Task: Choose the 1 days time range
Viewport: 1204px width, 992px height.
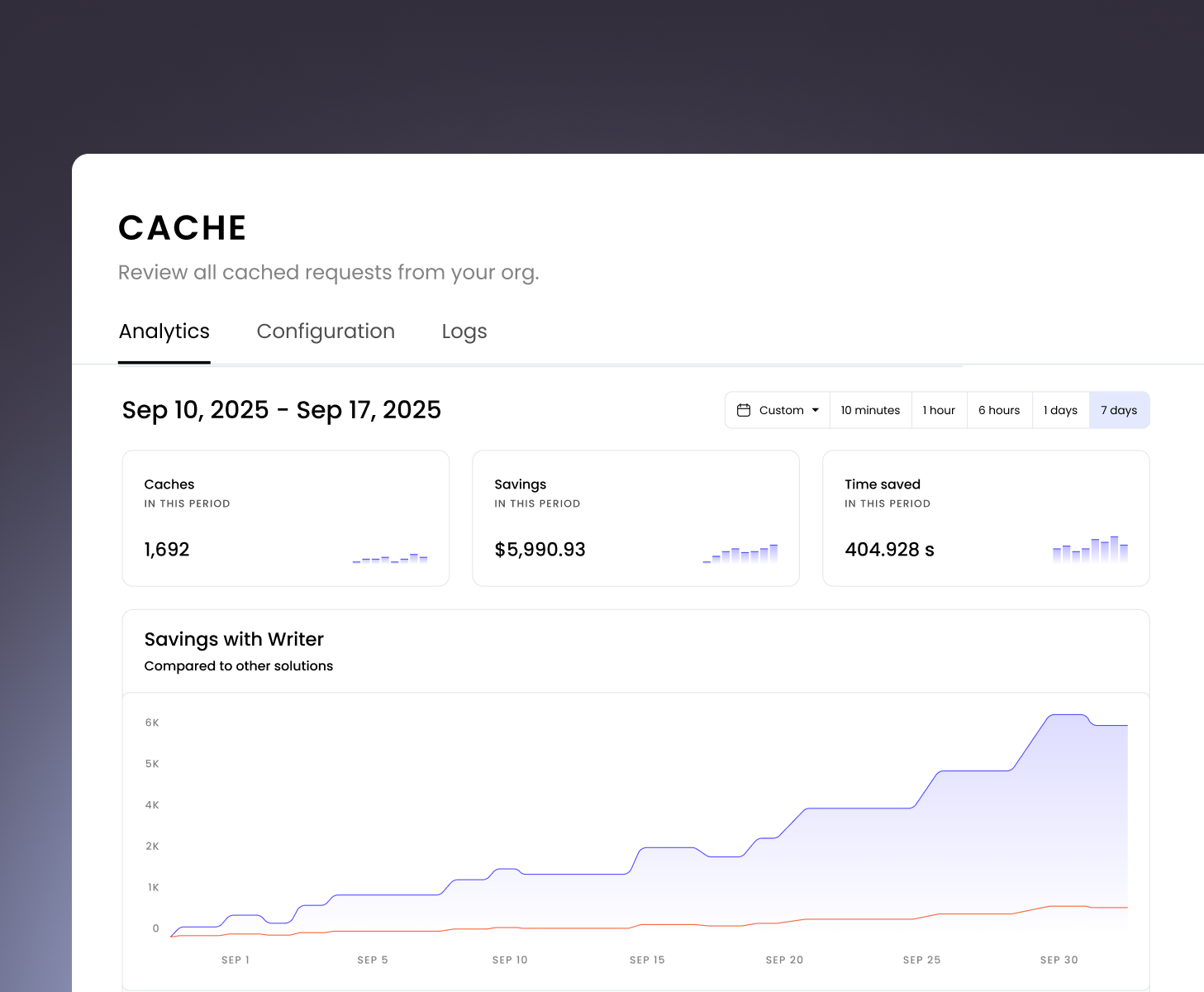Action: pyautogui.click(x=1060, y=410)
